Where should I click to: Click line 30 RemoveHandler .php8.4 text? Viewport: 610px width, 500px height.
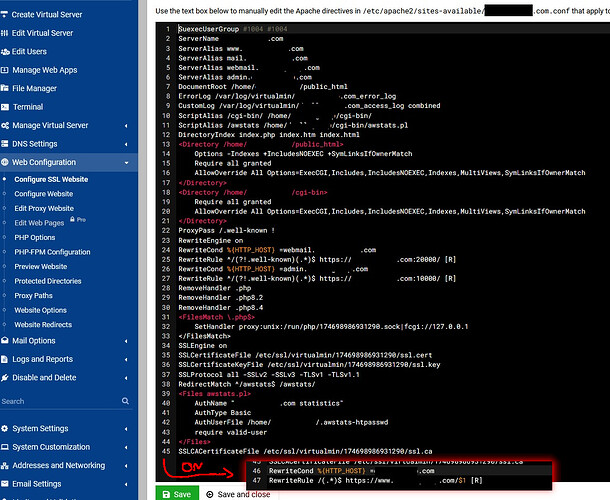click(221, 307)
